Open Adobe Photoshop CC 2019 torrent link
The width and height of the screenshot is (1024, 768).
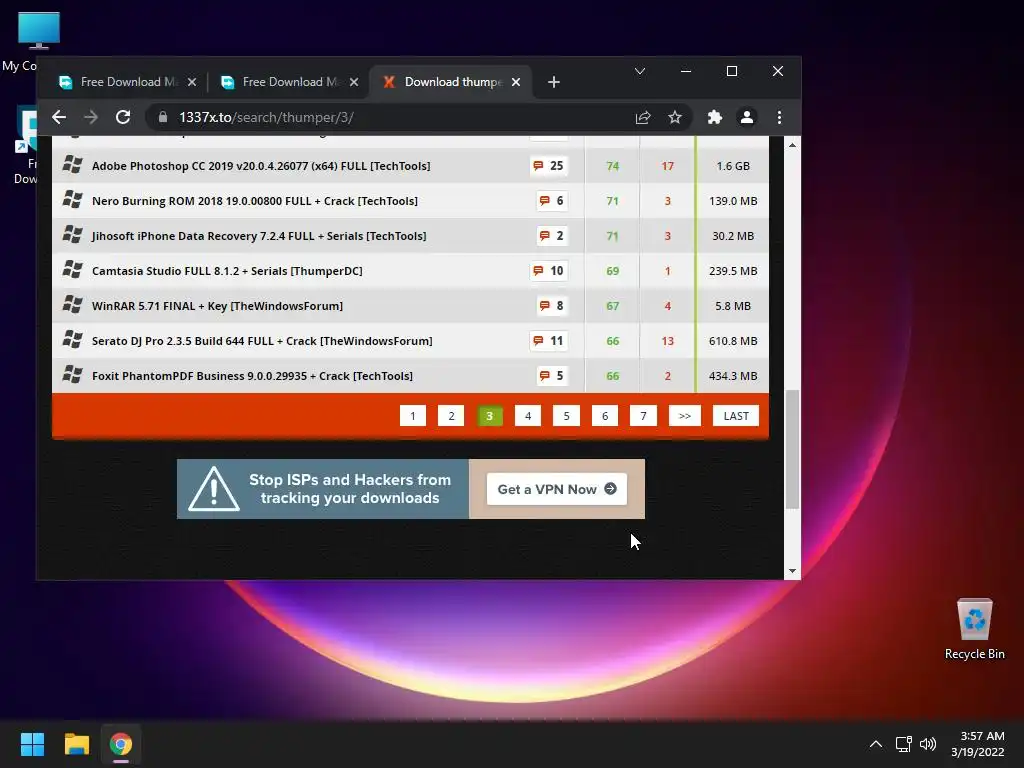[261, 166]
